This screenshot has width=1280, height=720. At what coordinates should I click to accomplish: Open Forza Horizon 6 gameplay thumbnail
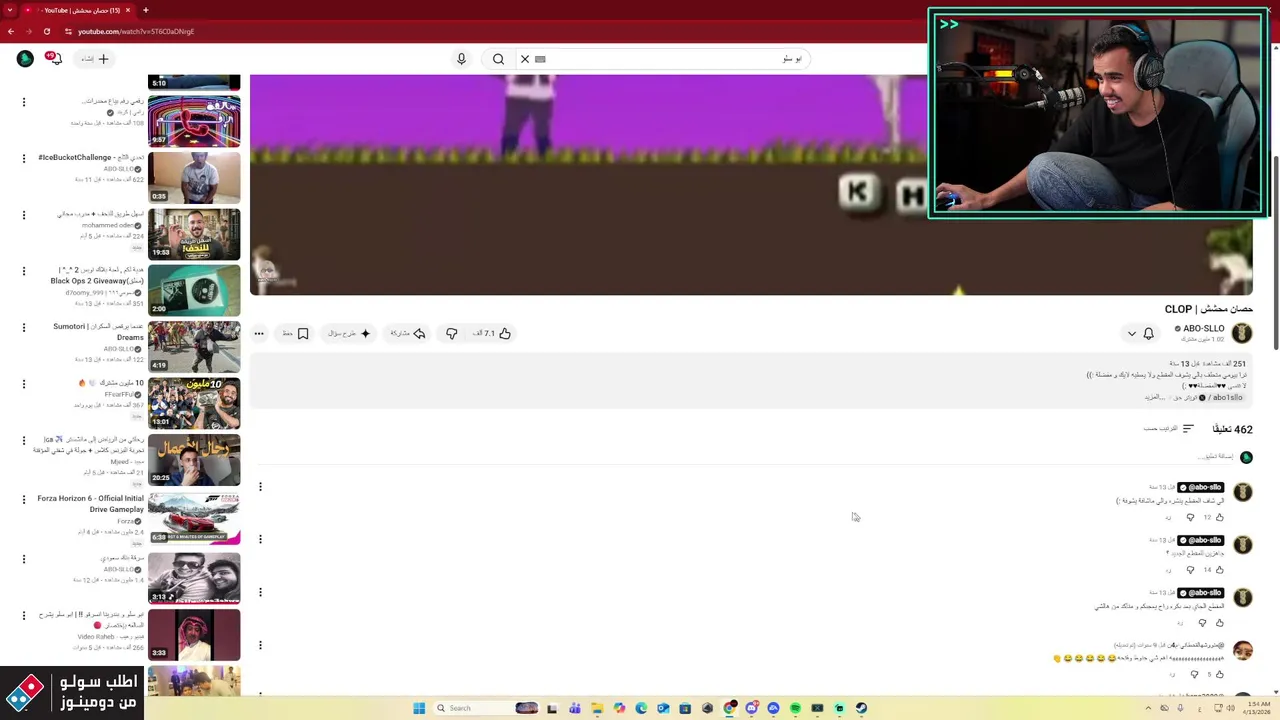pos(194,516)
